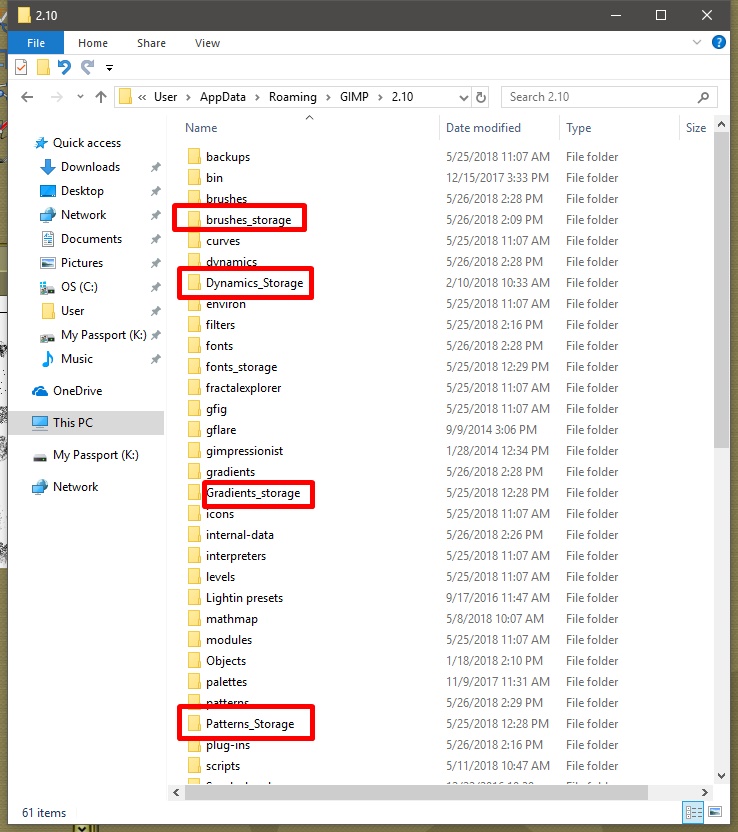Click the User breadcrumb in address bar

166,97
